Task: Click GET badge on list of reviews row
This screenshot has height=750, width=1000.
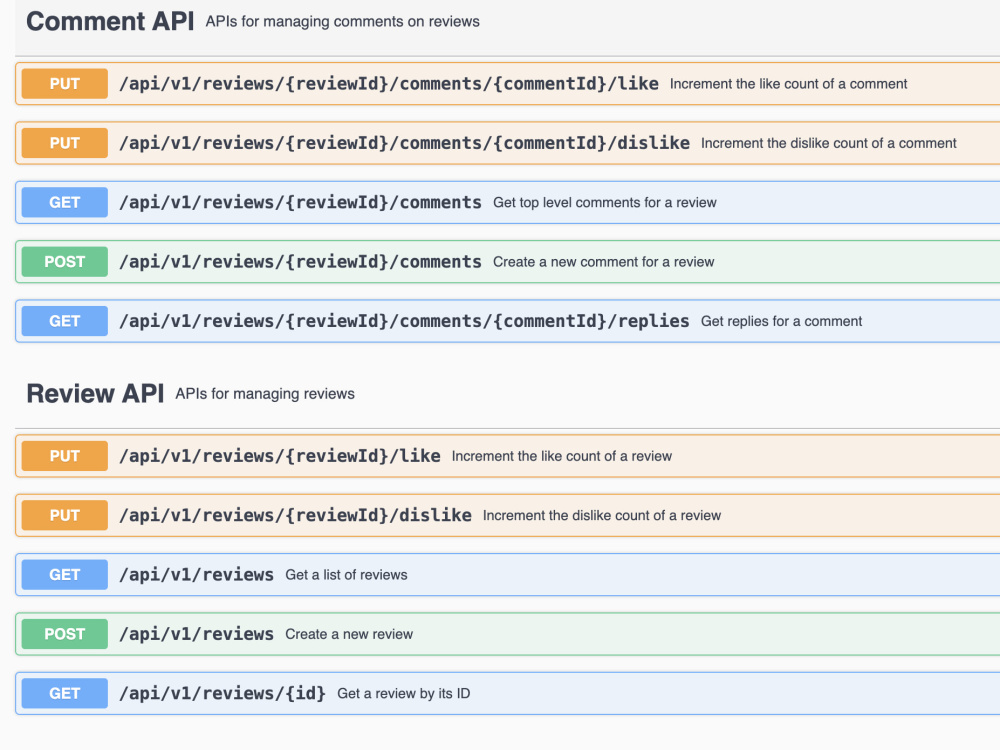Action: tap(64, 575)
